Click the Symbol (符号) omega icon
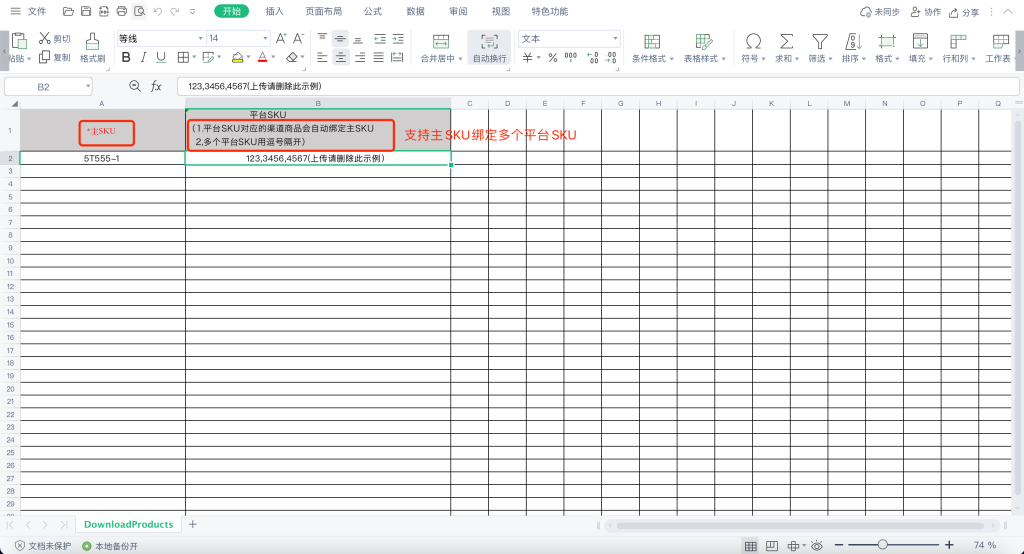 click(x=753, y=41)
